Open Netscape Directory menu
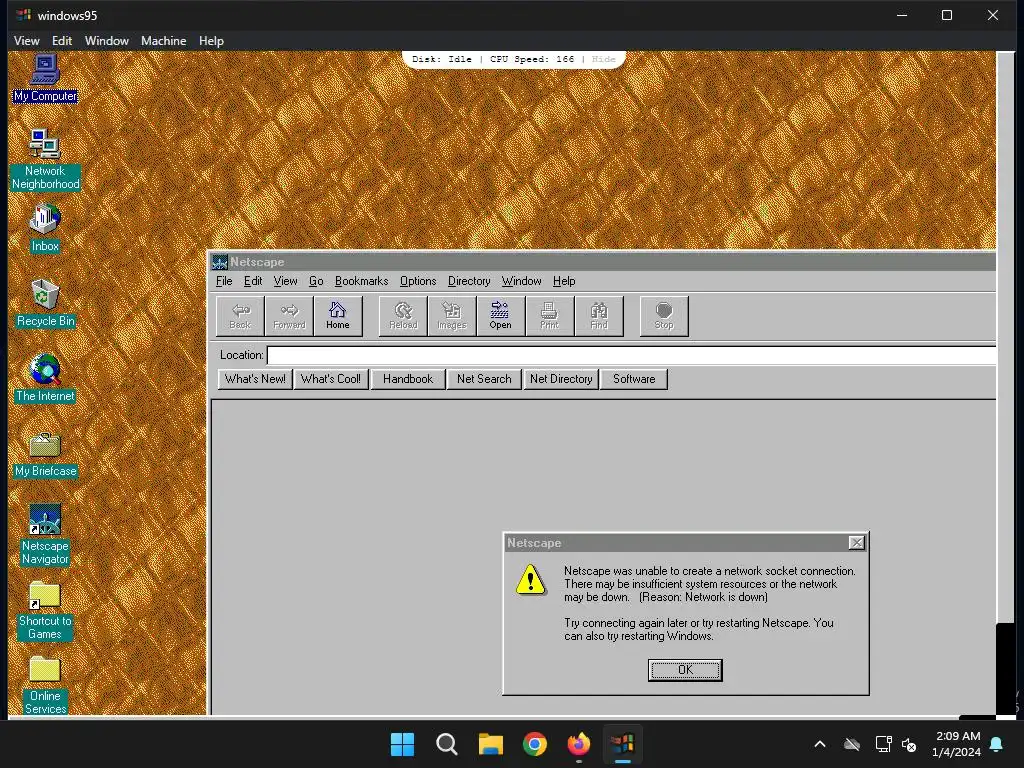This screenshot has height=768, width=1024. coord(469,281)
